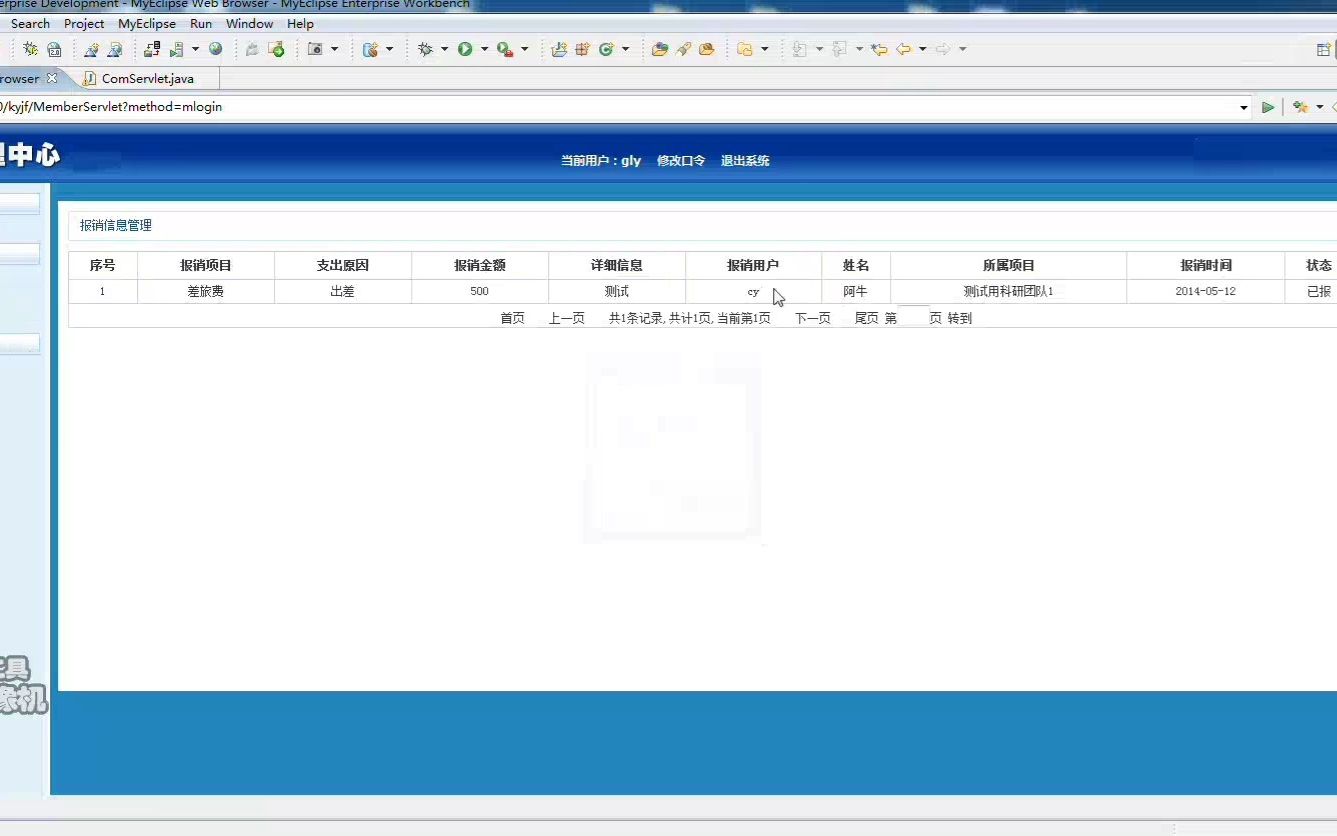Open the New Java Class dropdown arrow
The image size is (1337, 836).
pyautogui.click(x=625, y=49)
